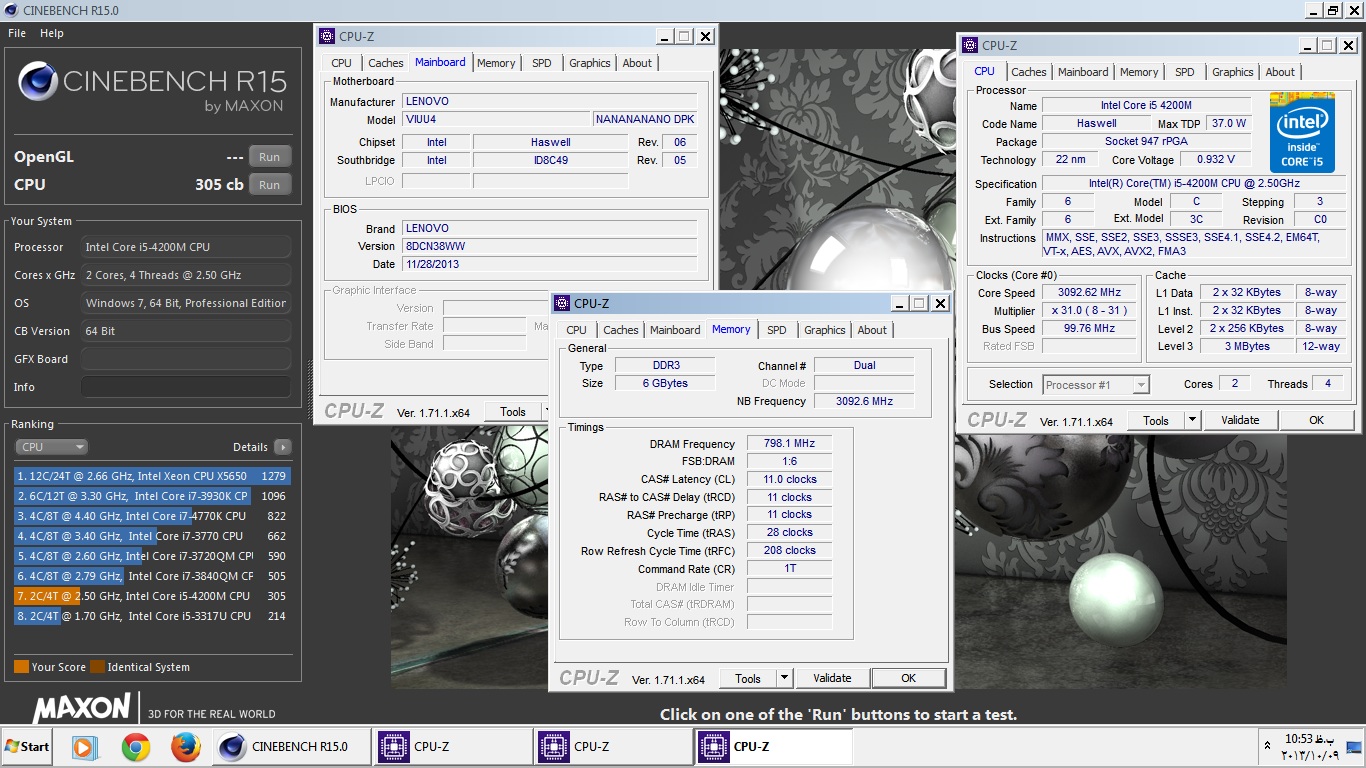Switch to Graphics tab in Memory window
Viewport: 1366px width, 768px height.
(x=825, y=330)
